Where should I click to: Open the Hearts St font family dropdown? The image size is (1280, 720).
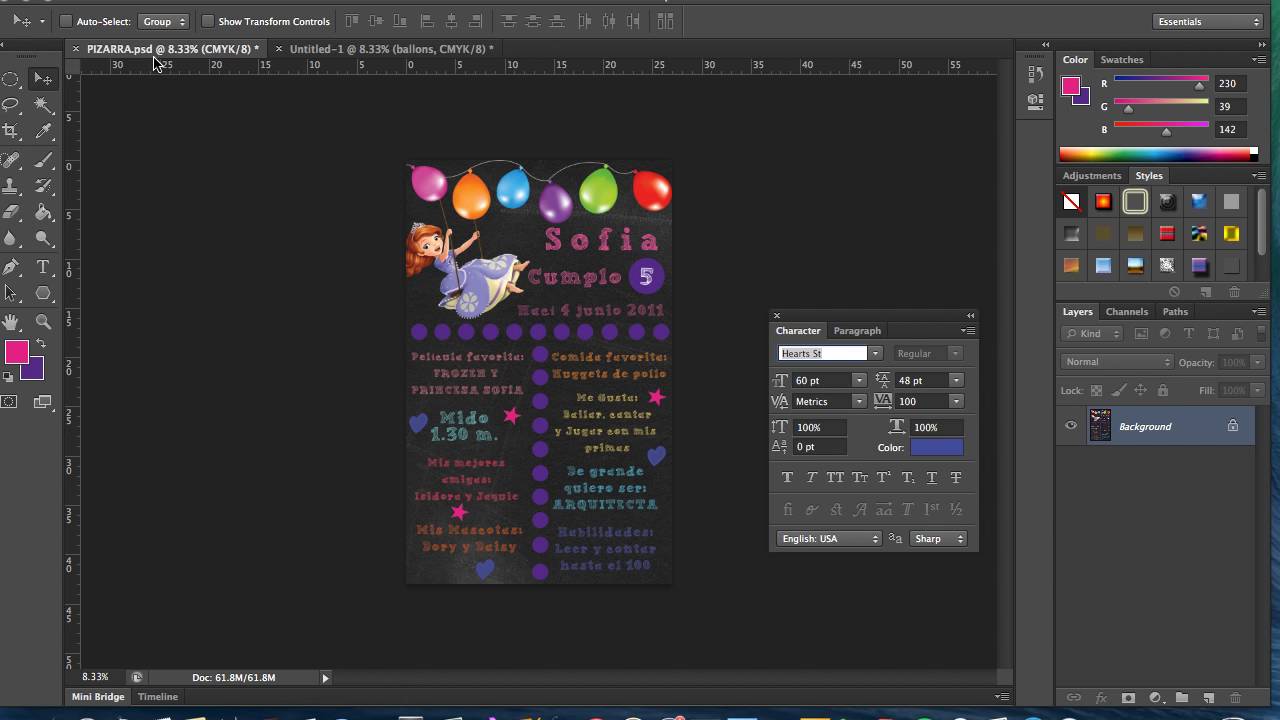click(x=875, y=353)
